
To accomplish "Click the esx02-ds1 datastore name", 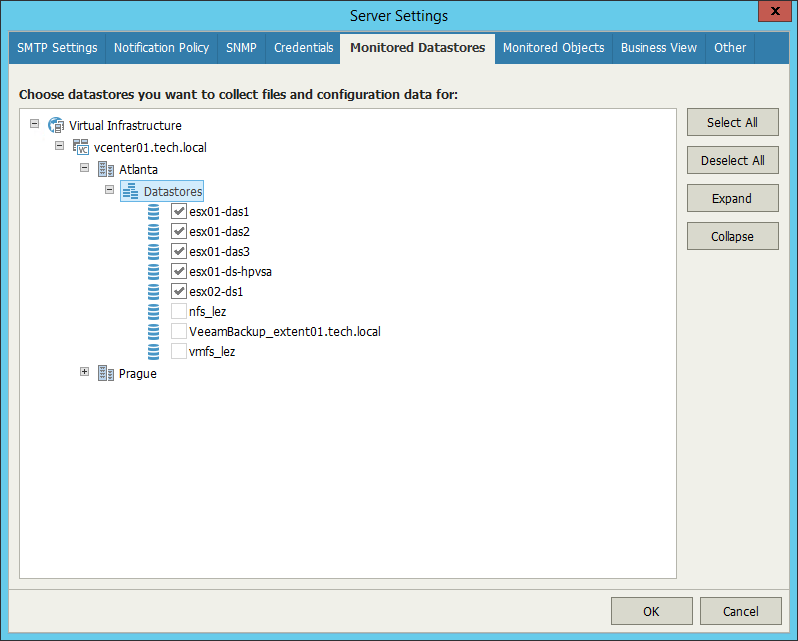I will (216, 292).
